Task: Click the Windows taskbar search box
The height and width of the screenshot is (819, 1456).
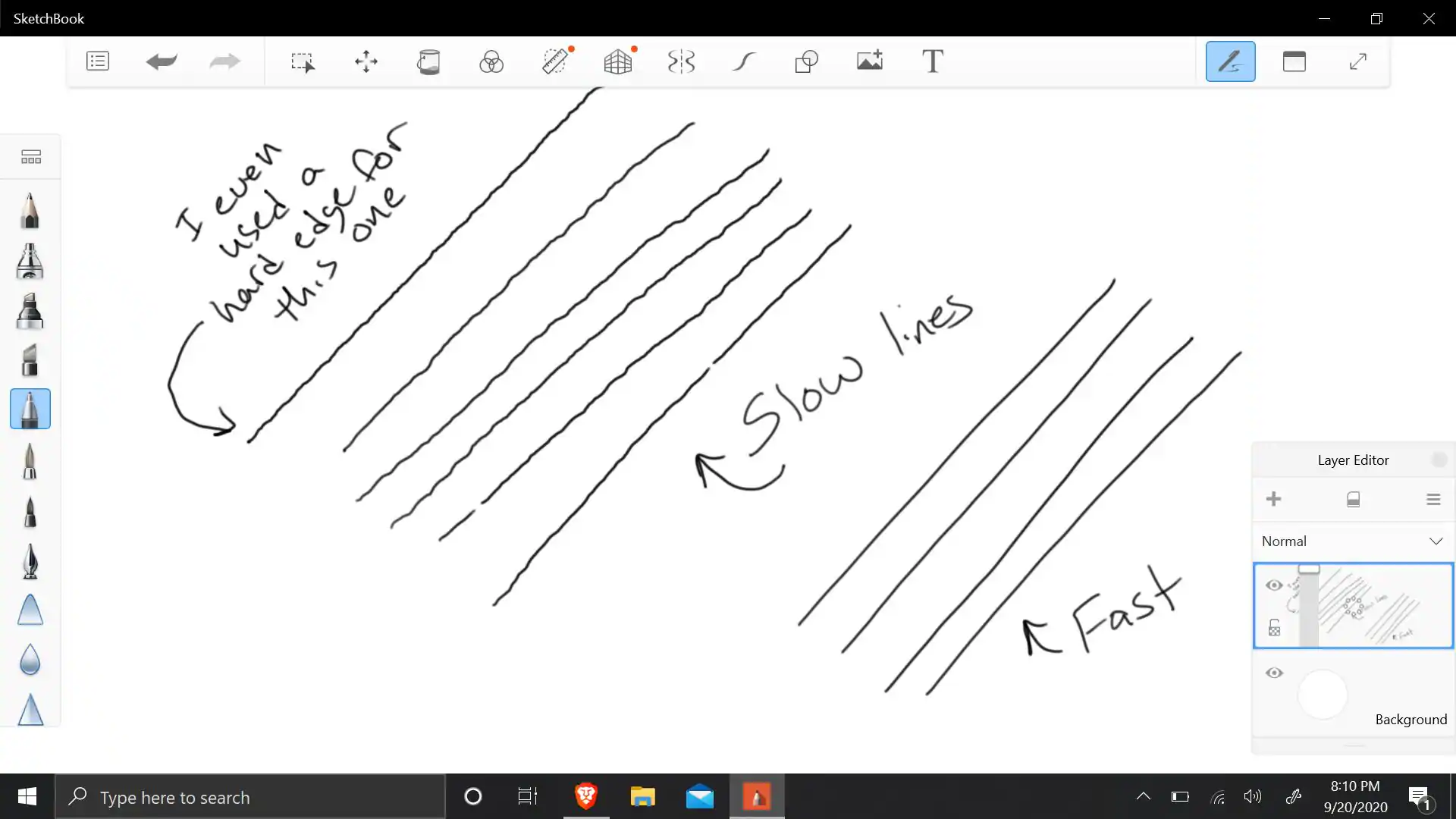Action: tap(250, 797)
